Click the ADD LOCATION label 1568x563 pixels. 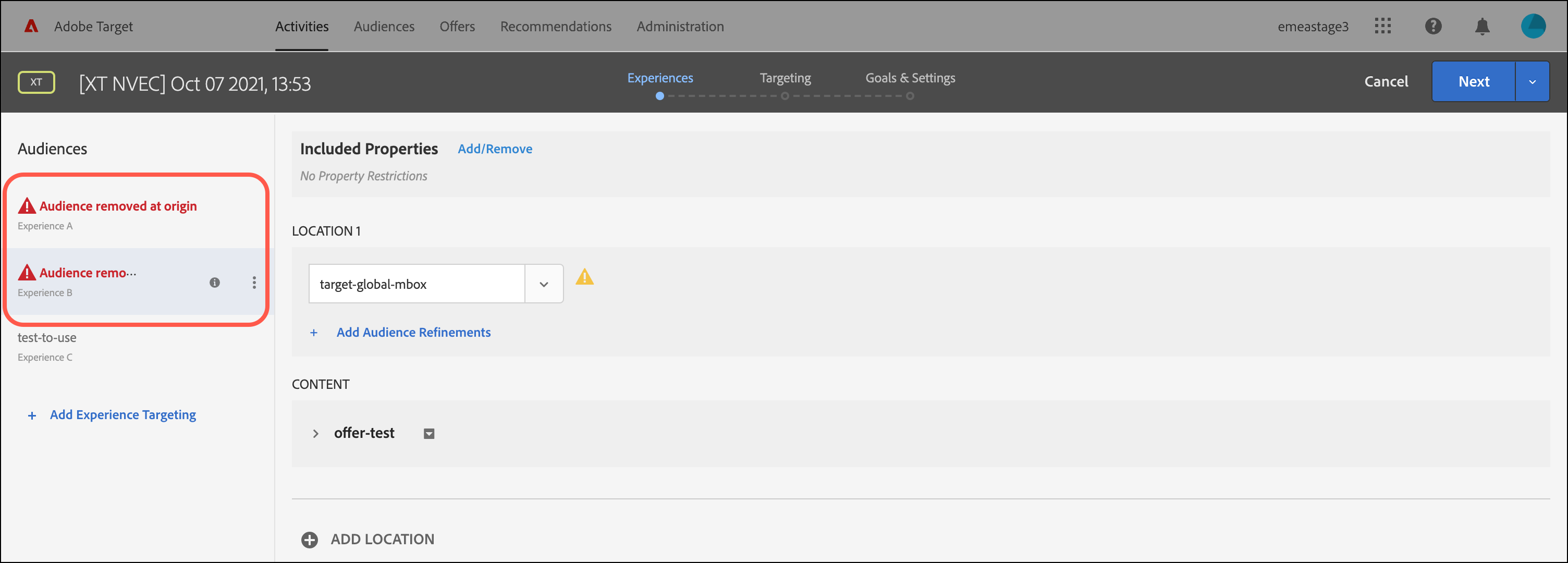coord(382,539)
